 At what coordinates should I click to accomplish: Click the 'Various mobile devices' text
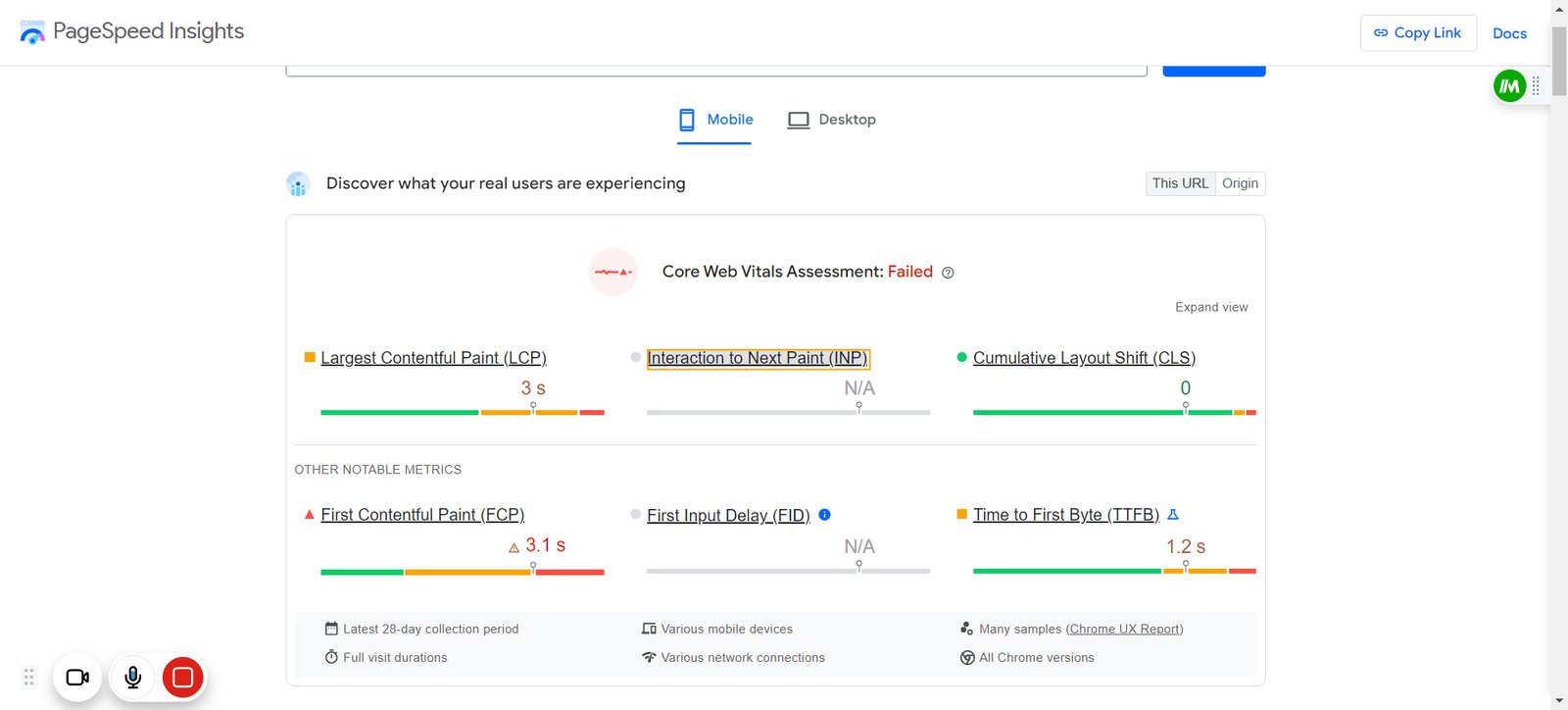coord(727,629)
